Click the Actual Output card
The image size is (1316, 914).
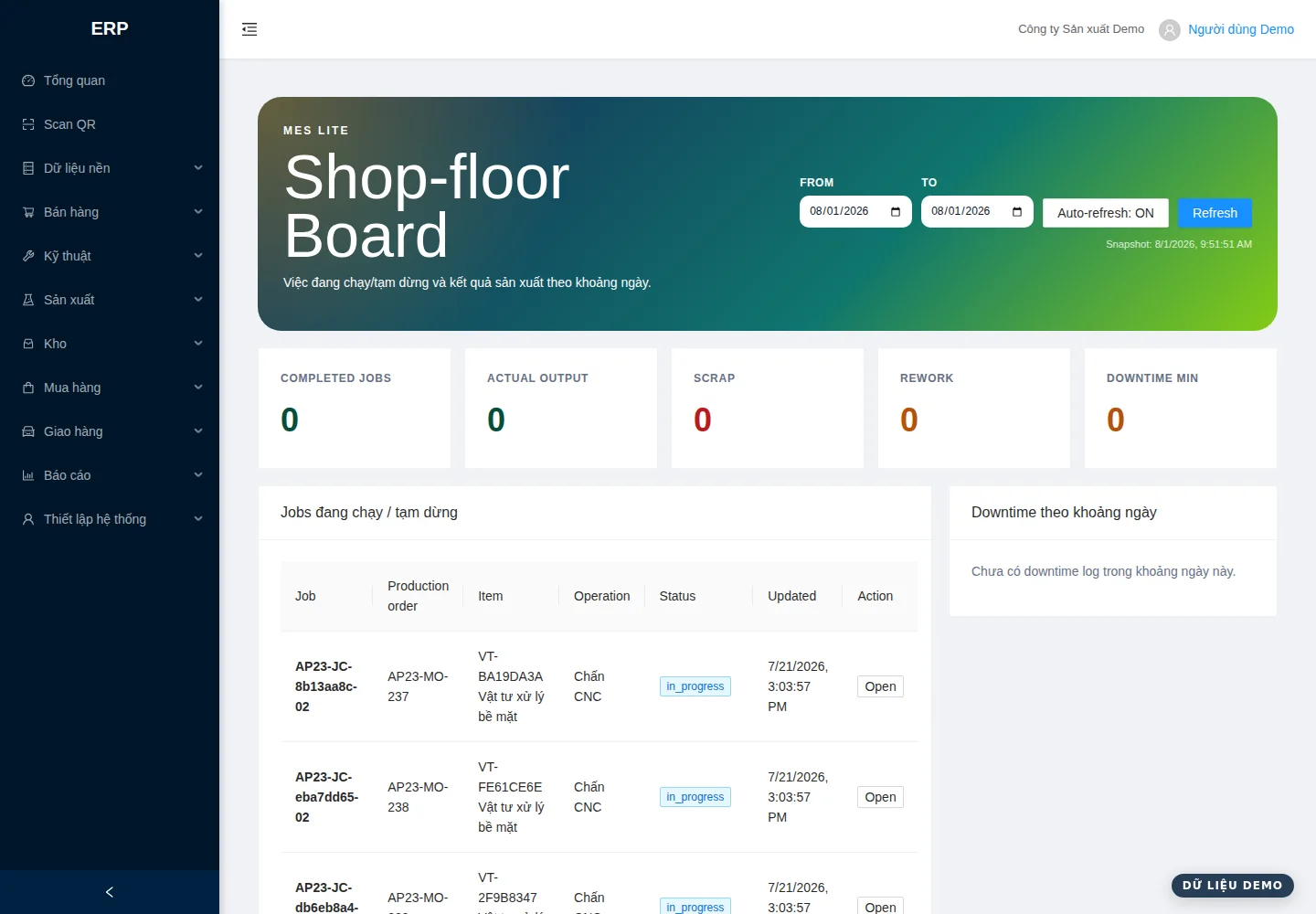click(561, 408)
